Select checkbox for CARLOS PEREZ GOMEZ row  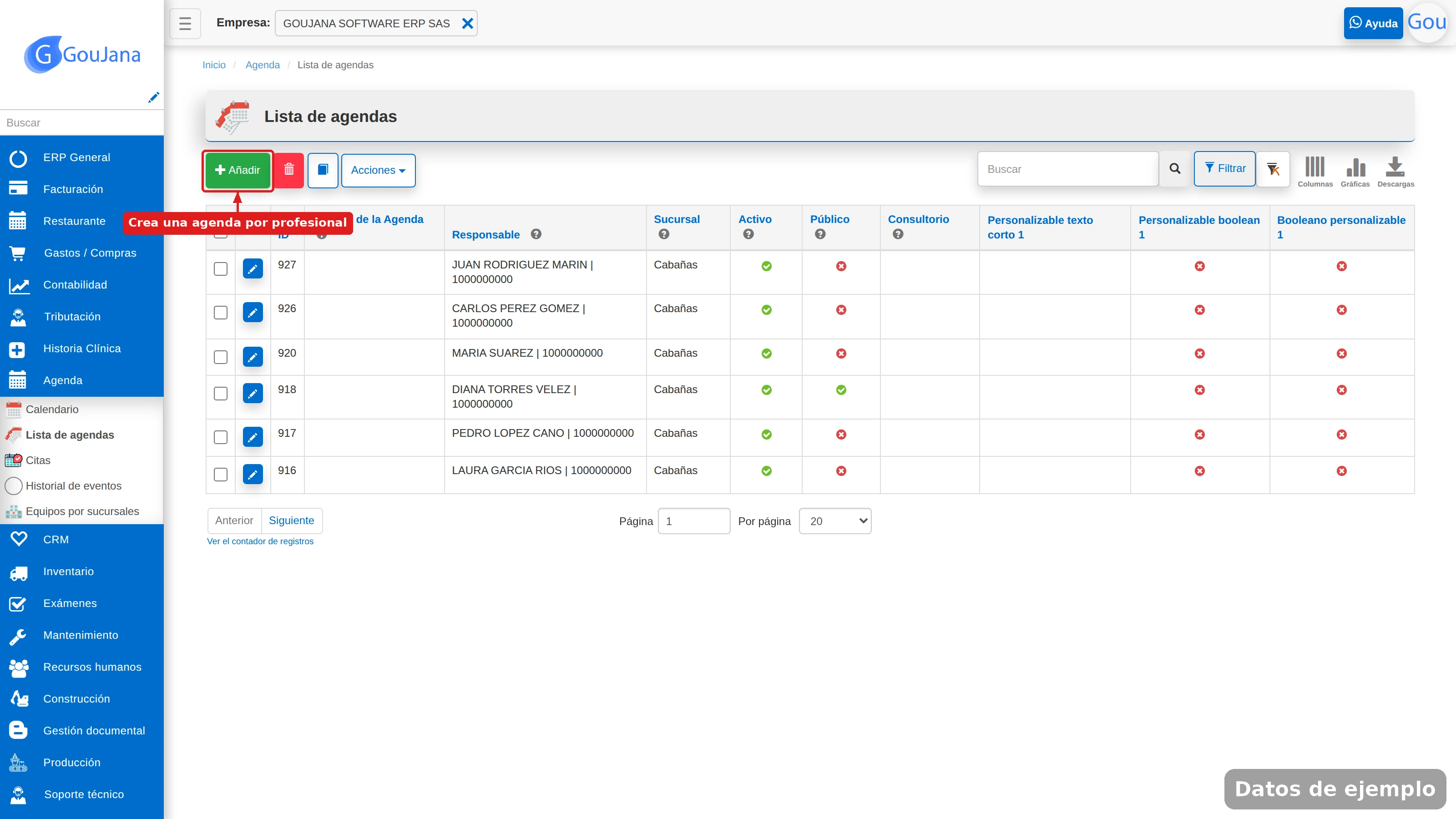click(x=220, y=313)
